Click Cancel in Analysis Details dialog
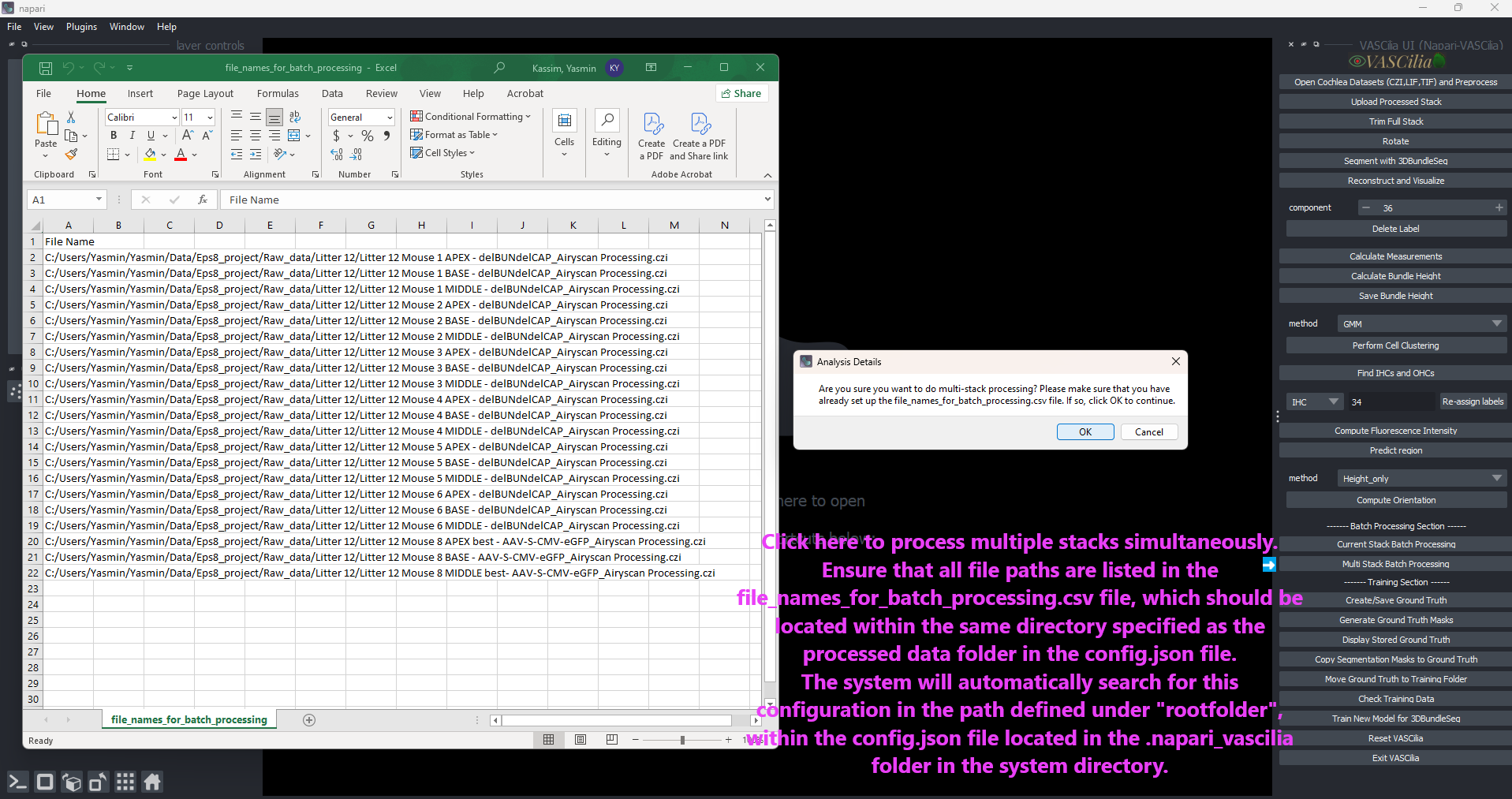 click(x=1149, y=431)
